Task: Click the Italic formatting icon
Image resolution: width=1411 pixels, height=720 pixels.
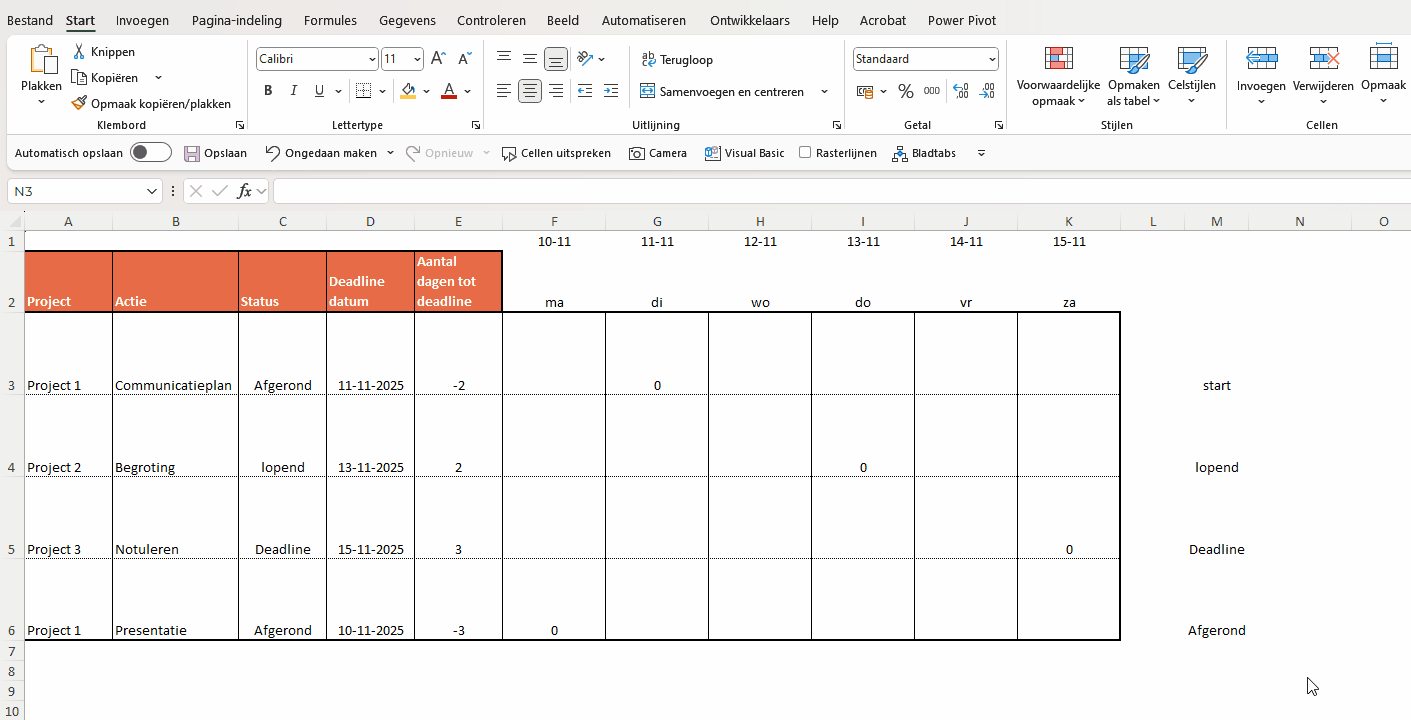Action: point(294,91)
